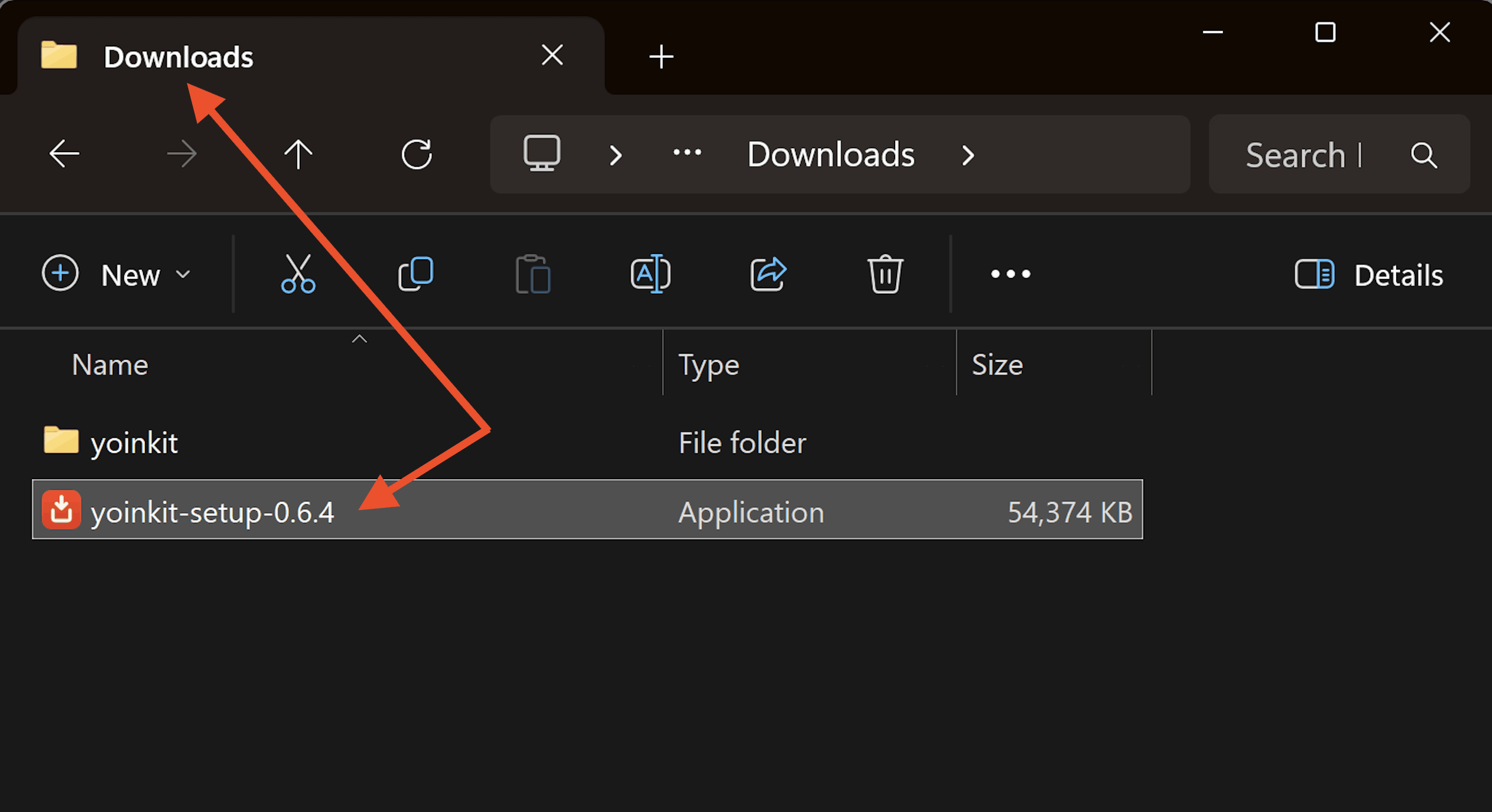Screen dimensions: 1492x812
Task: Rename the selected file
Action: [x=650, y=274]
